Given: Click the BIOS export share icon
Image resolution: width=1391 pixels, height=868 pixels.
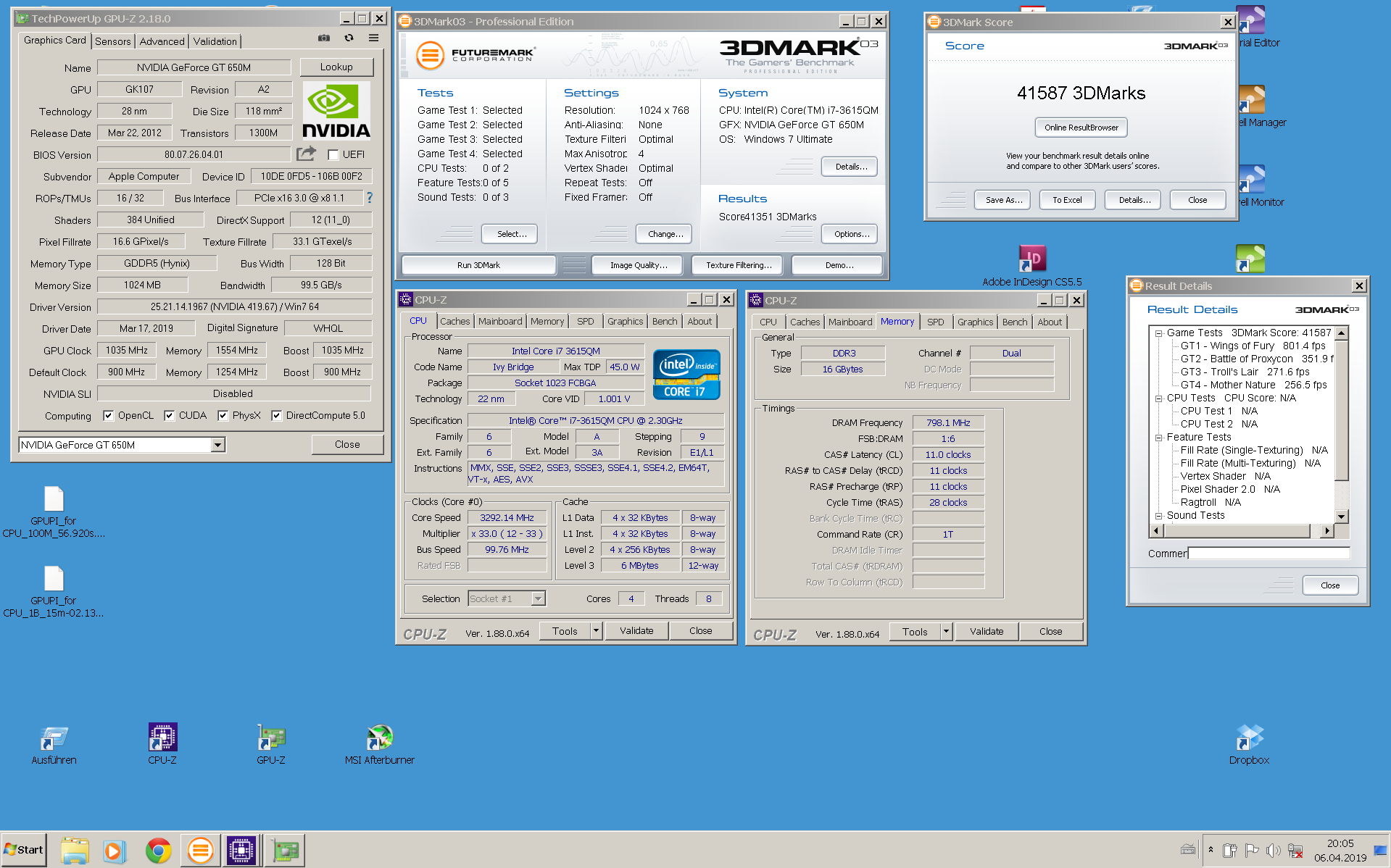Looking at the screenshot, I should coord(307,154).
